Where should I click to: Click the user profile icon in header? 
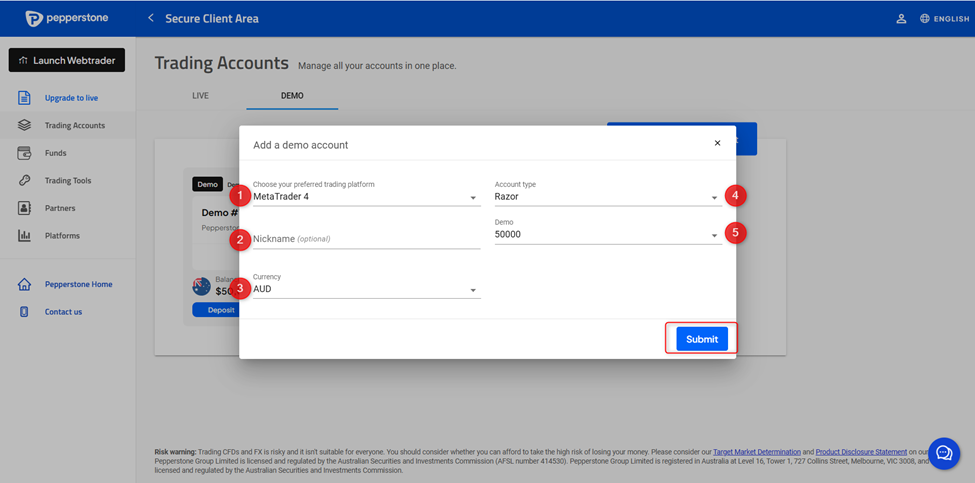click(x=901, y=18)
